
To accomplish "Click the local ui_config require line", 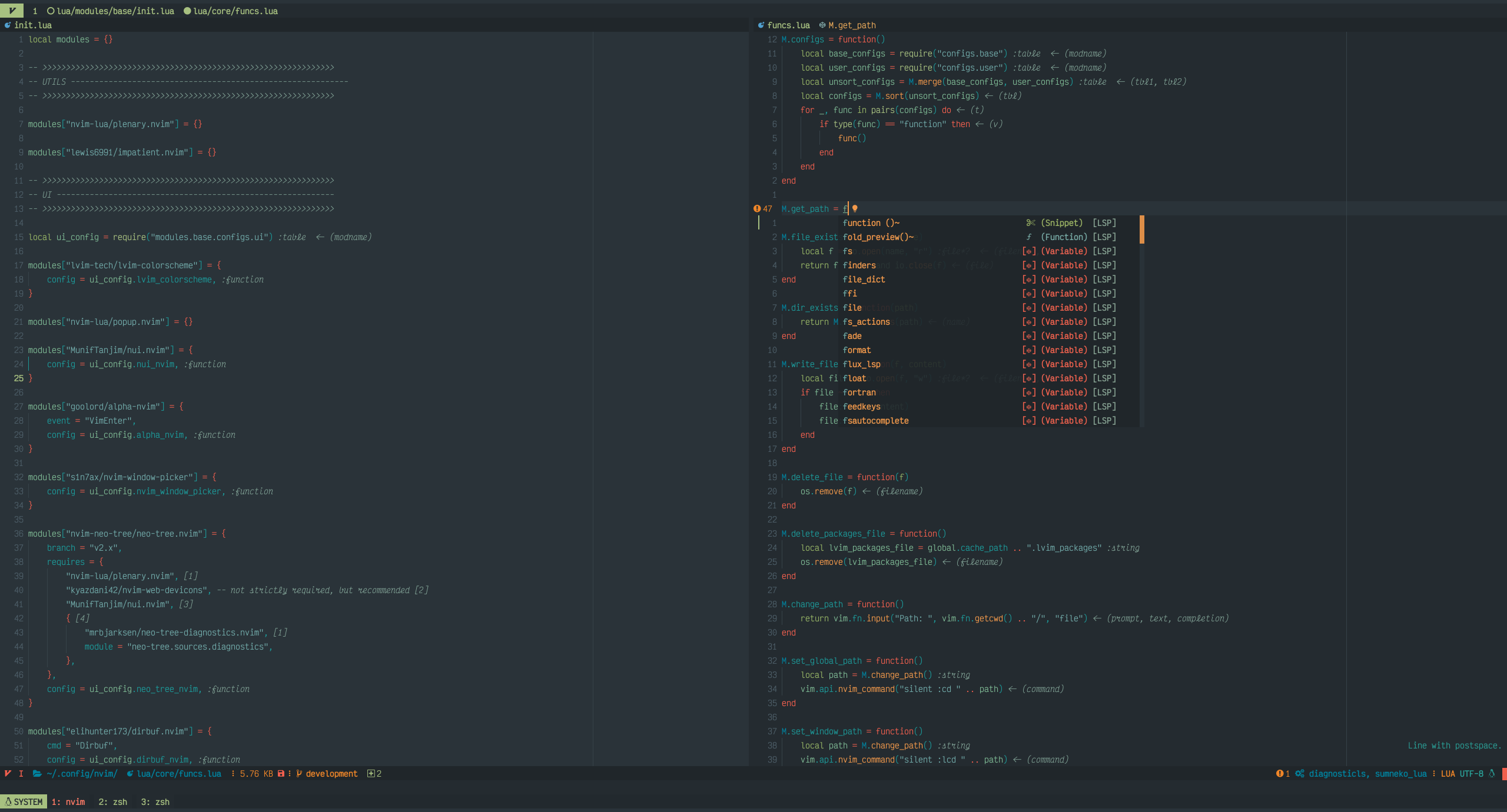I will [150, 237].
